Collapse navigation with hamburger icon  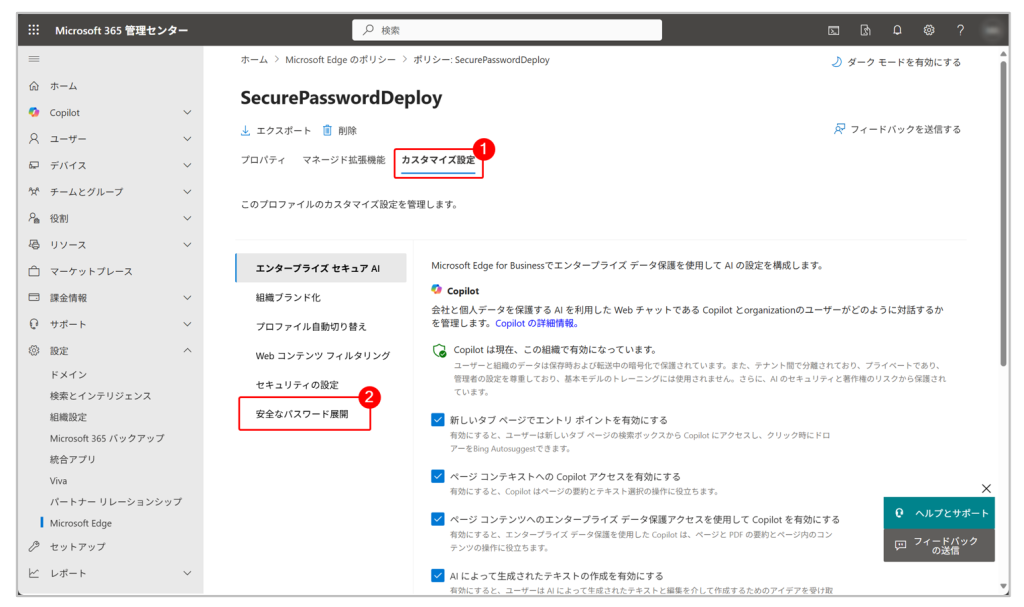34,59
